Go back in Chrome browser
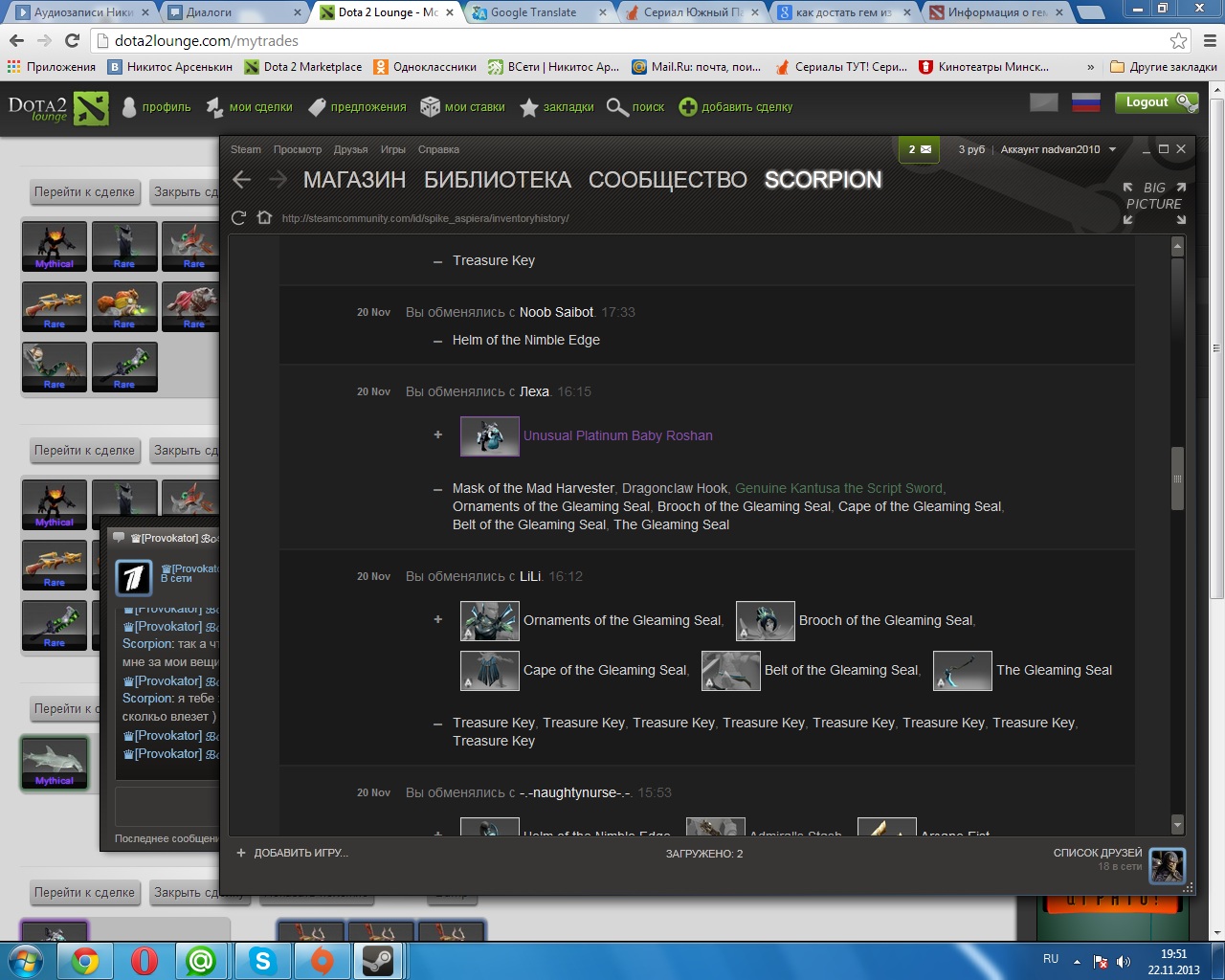Screen dimensions: 1225x980 16,41
